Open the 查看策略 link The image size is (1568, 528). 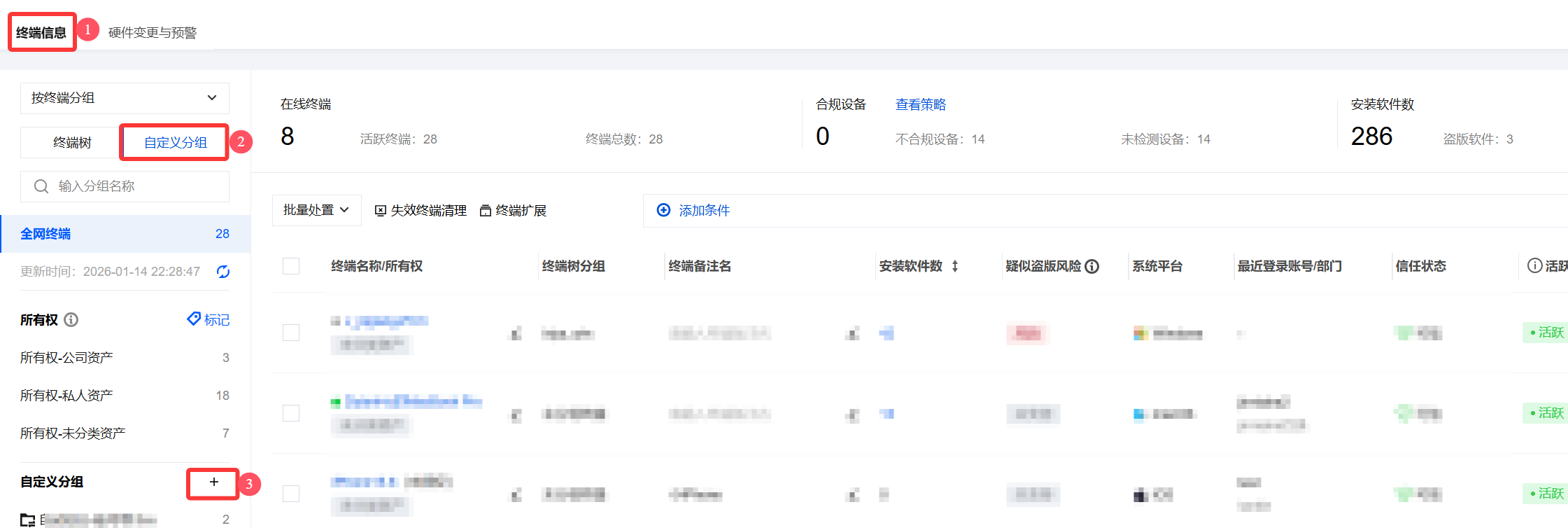pos(920,104)
